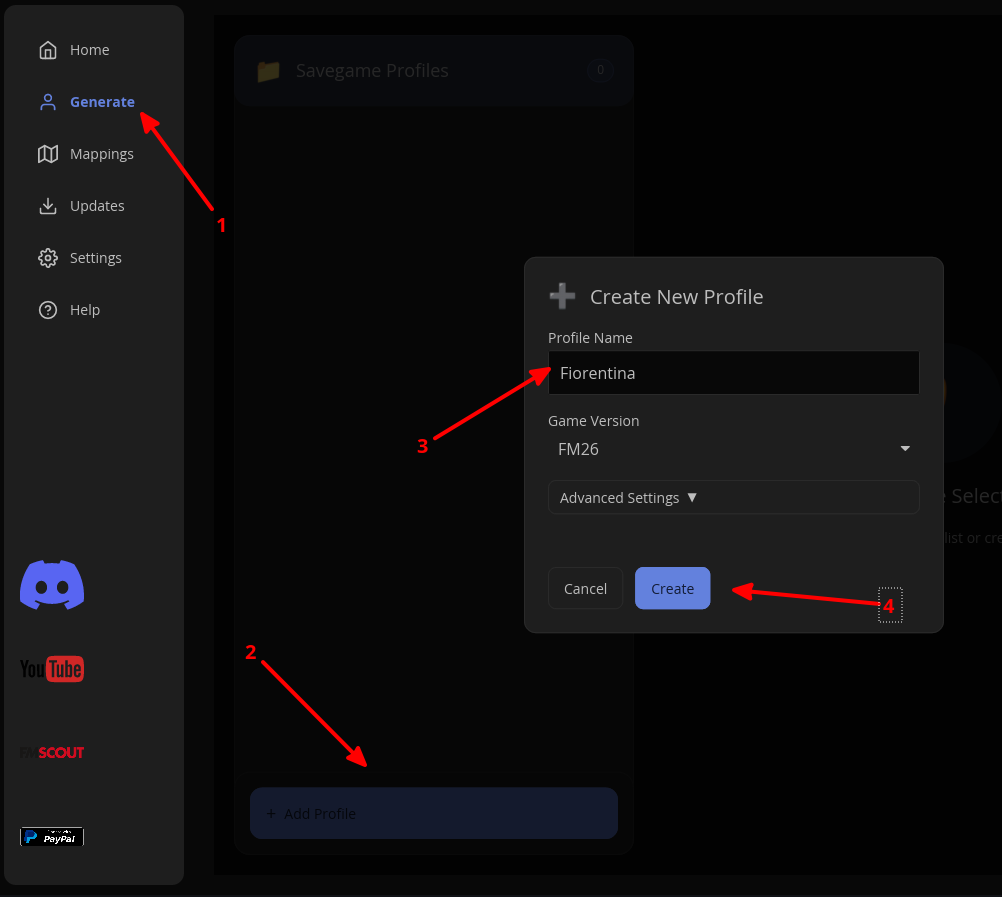Click the Create button
1002x897 pixels.
point(672,588)
